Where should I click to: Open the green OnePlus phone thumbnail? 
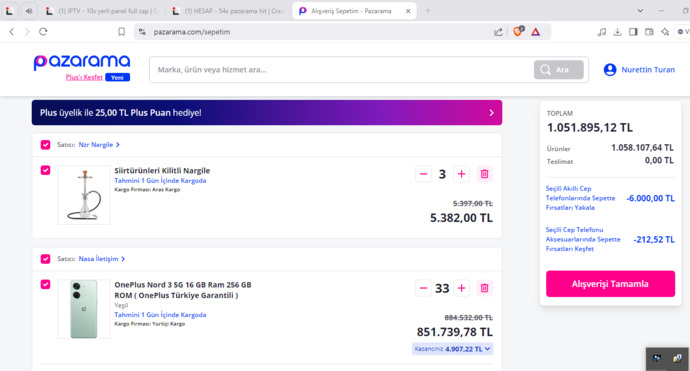tap(84, 309)
